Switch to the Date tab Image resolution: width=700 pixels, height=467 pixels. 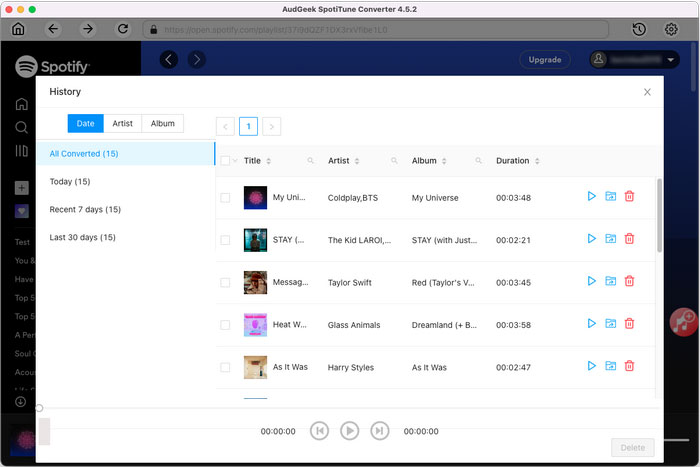tap(85, 124)
